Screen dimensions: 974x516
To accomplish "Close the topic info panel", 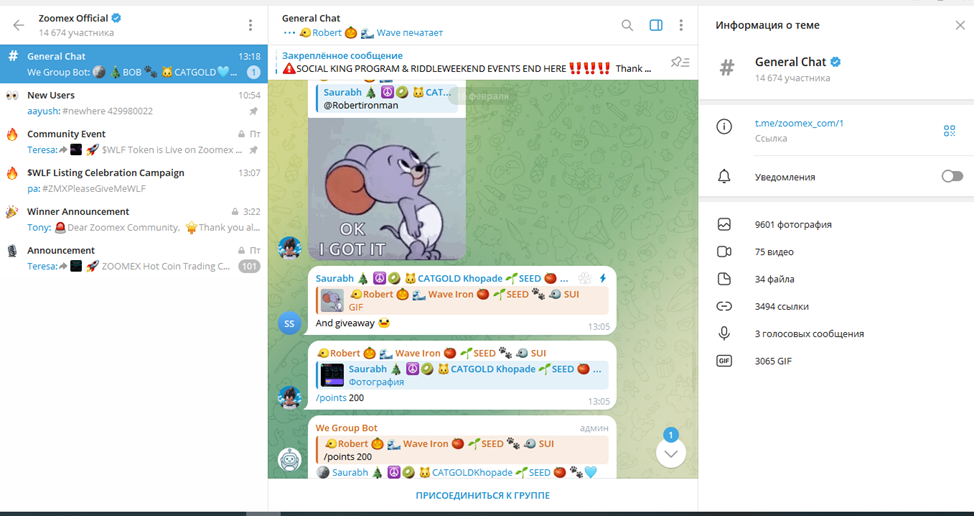I will coord(960,25).
